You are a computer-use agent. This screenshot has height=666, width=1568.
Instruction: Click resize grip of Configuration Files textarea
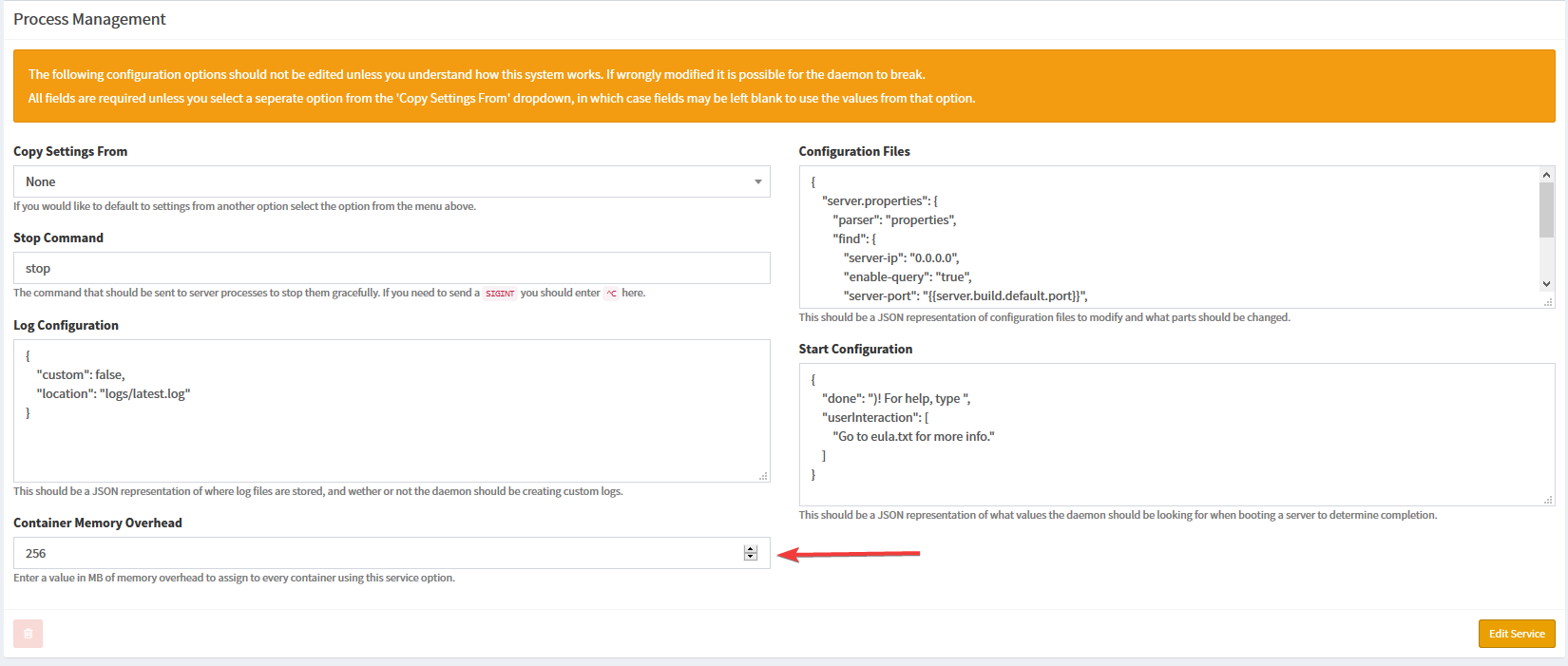pos(1548,302)
